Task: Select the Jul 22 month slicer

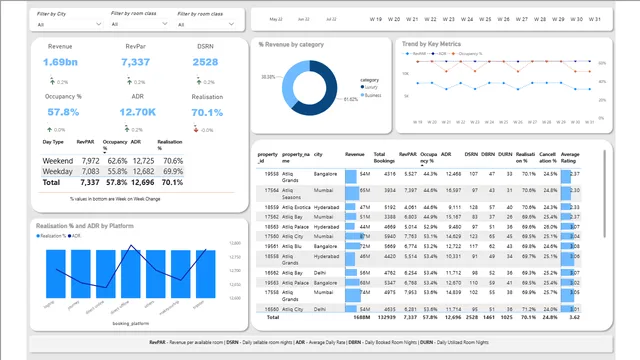Action: [331, 19]
